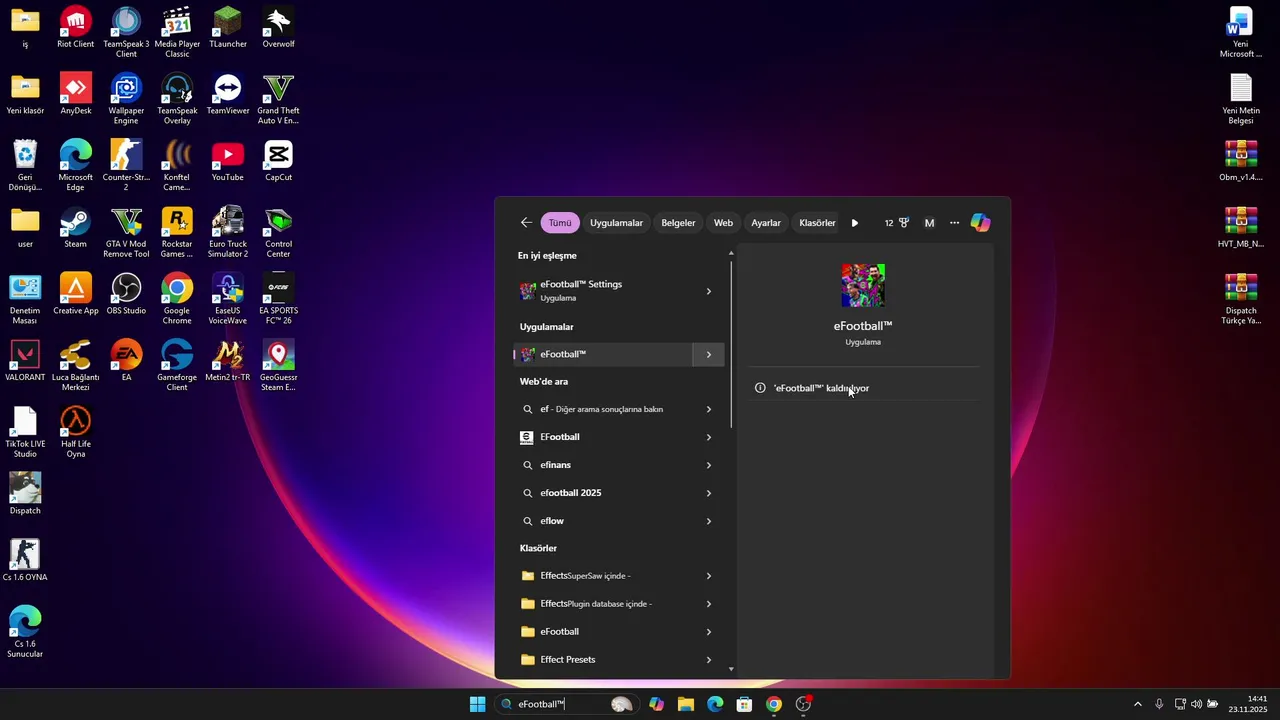
Task: Switch to Ayarlar search filter
Action: [766, 223]
